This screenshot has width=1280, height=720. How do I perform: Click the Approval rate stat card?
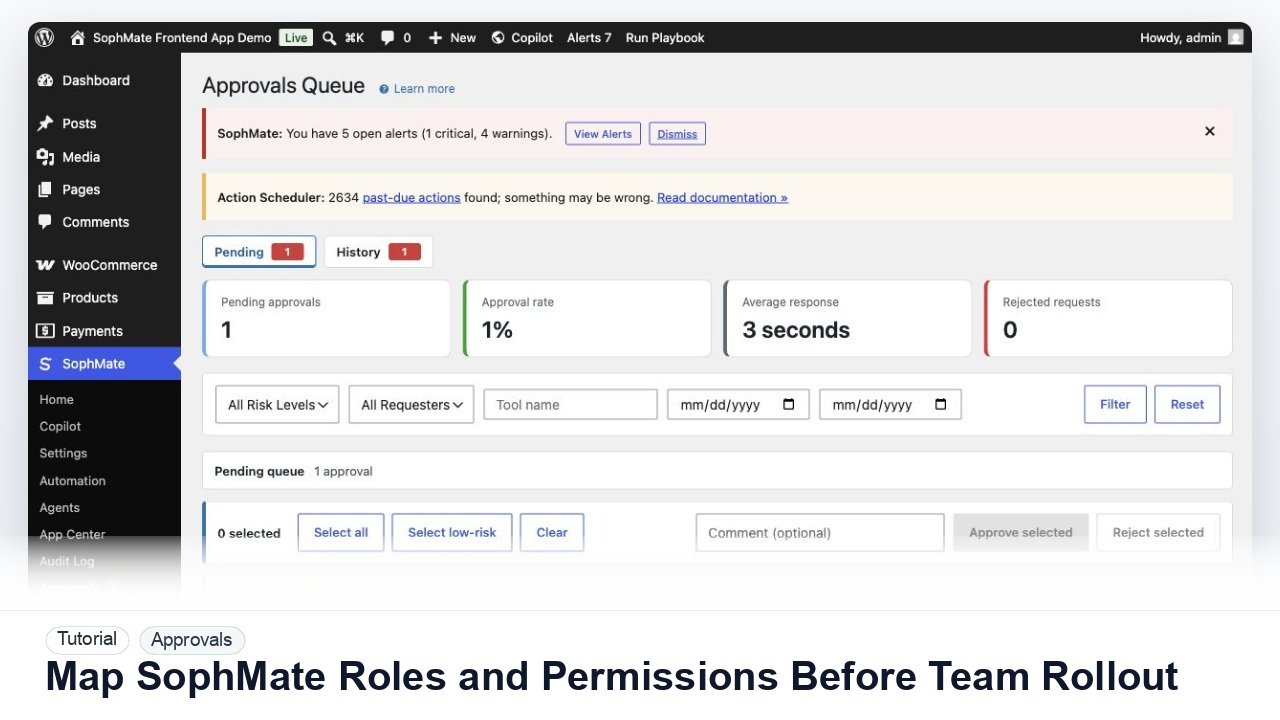(587, 318)
